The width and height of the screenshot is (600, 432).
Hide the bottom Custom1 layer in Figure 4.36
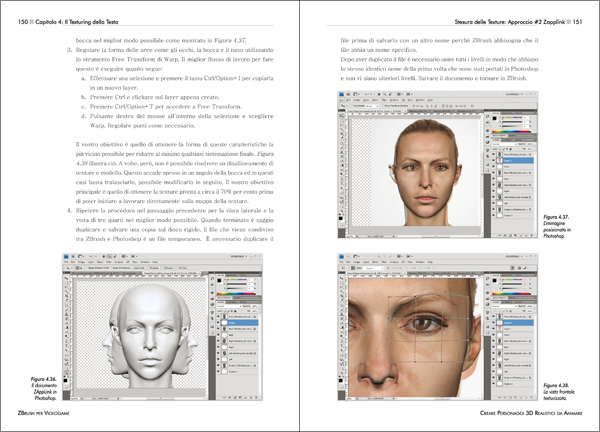pyautogui.click(x=218, y=371)
